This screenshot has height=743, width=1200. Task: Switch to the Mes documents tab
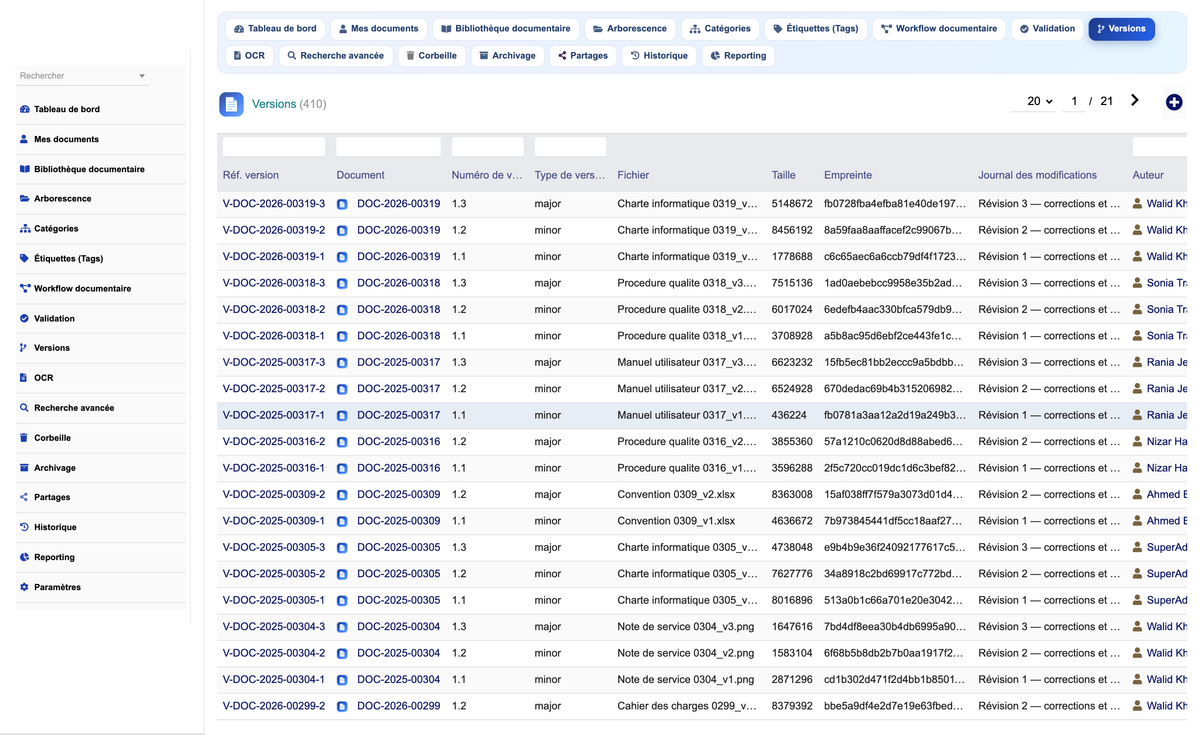coord(378,29)
